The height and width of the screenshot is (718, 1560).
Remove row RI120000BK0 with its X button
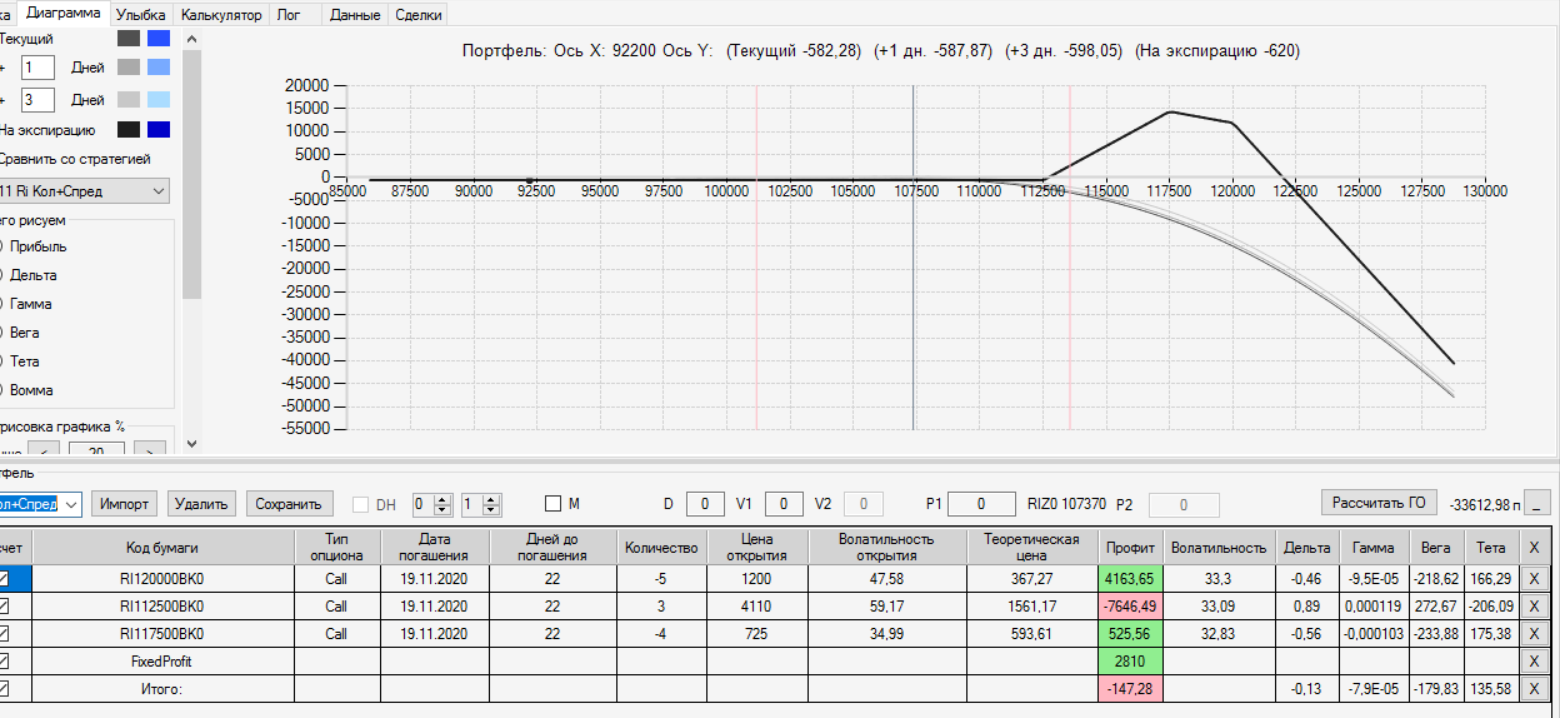1535,578
